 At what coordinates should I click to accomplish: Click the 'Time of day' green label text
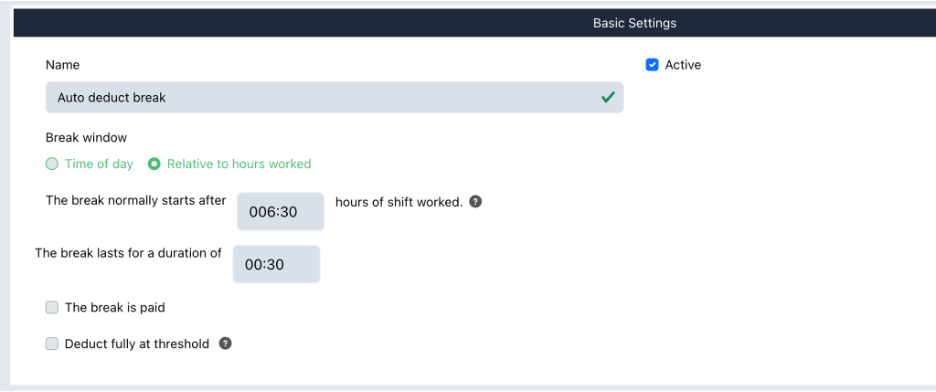(x=99, y=163)
